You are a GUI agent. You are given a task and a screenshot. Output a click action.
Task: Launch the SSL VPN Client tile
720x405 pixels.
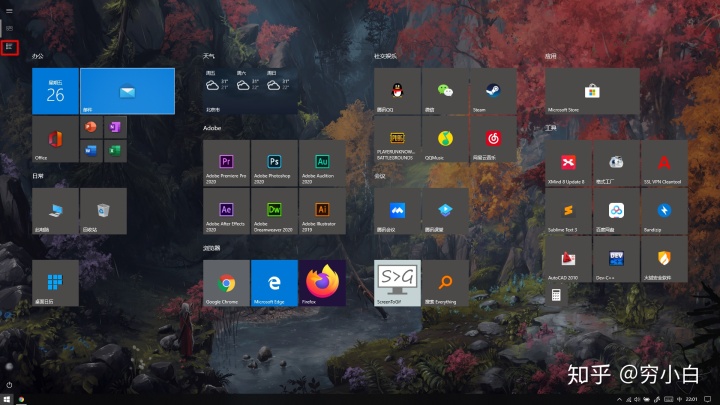tap(664, 163)
